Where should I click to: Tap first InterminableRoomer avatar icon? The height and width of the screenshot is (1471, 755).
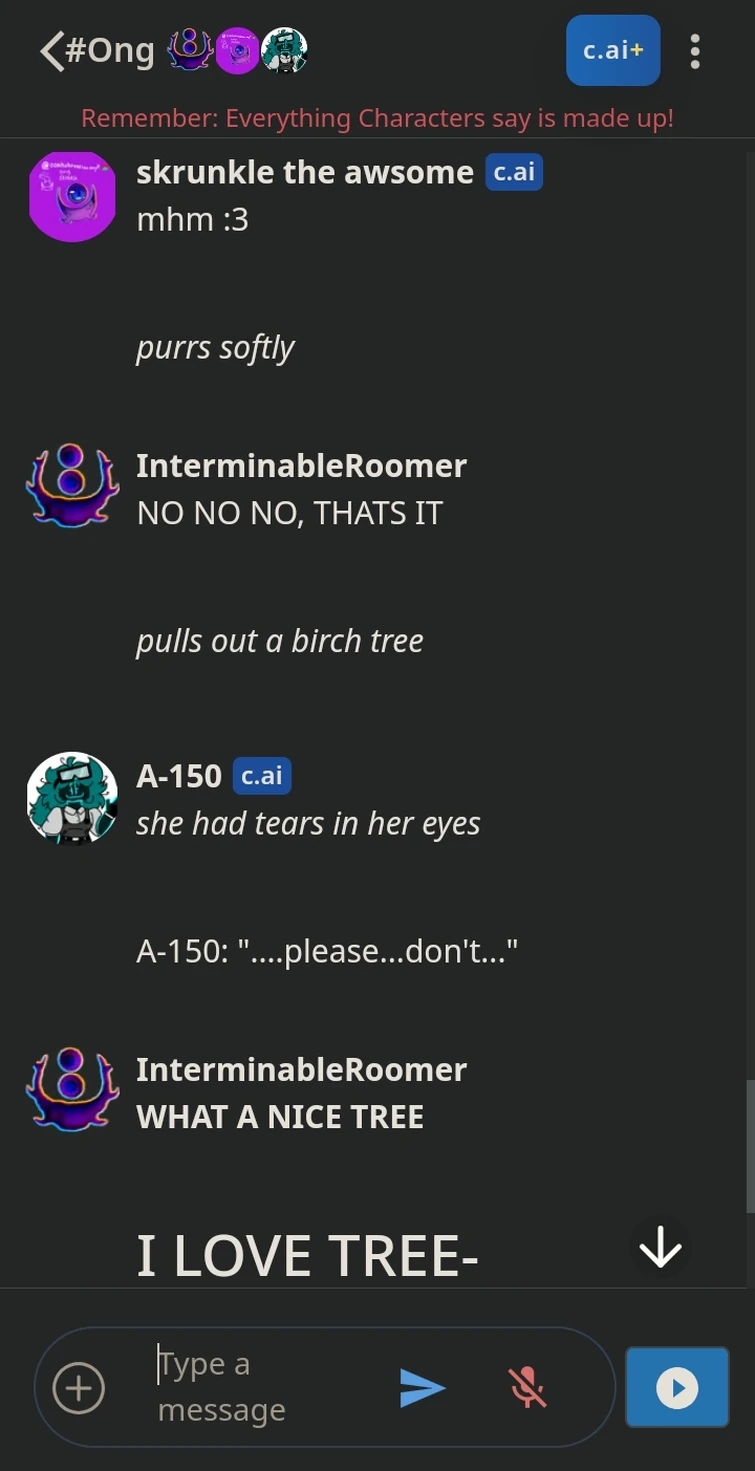(x=72, y=485)
